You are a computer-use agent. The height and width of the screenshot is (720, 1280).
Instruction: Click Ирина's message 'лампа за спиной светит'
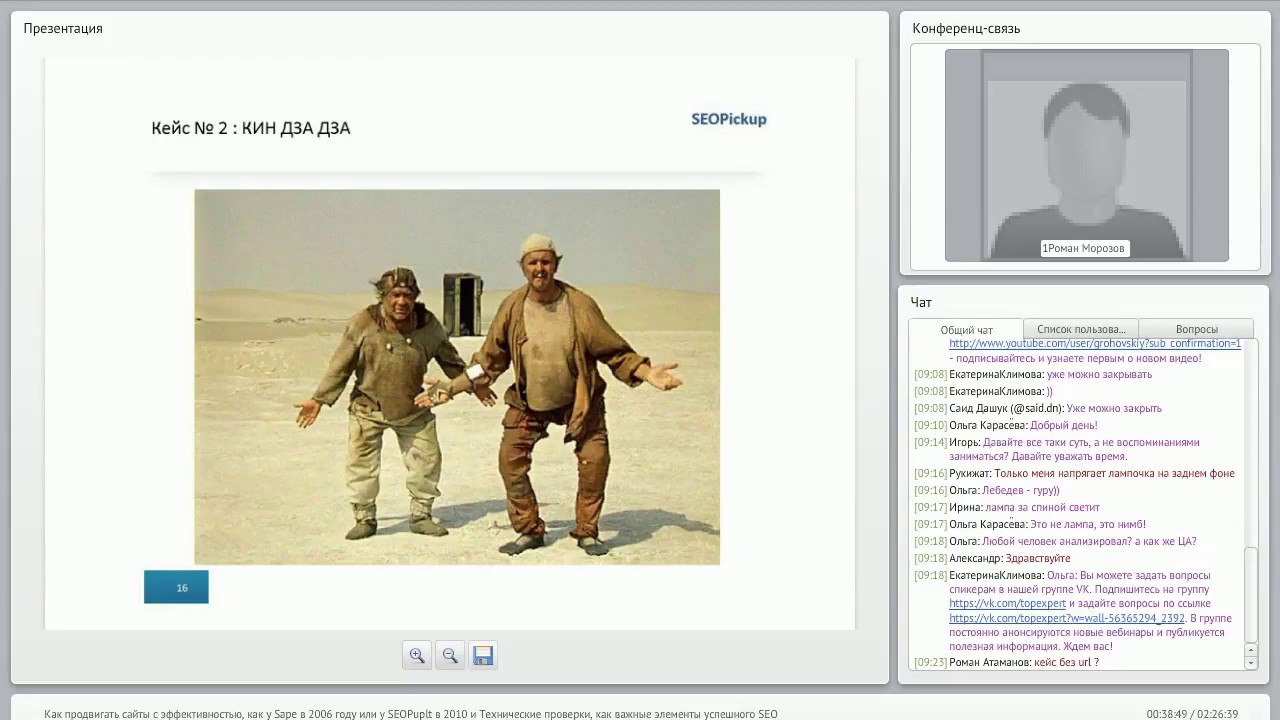(1042, 508)
